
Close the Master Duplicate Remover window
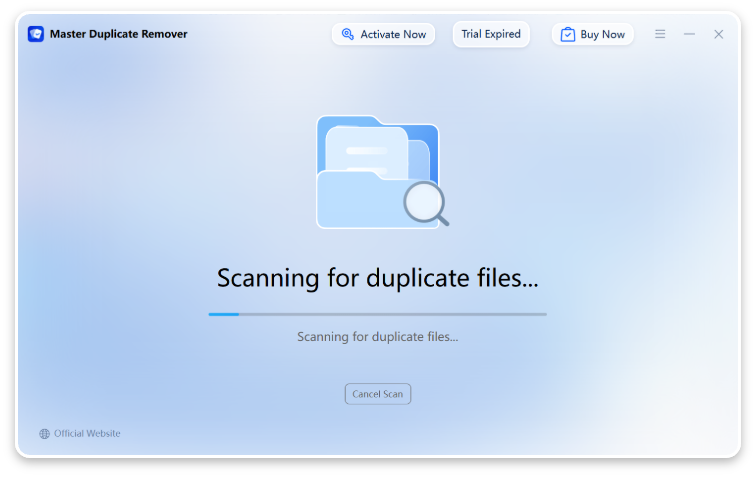coord(718,34)
